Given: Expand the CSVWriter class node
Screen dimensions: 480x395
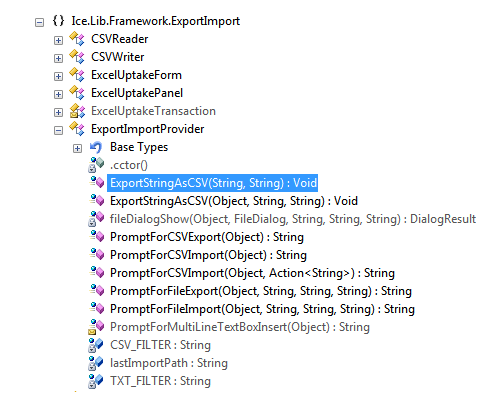Looking at the screenshot, I should [58, 58].
